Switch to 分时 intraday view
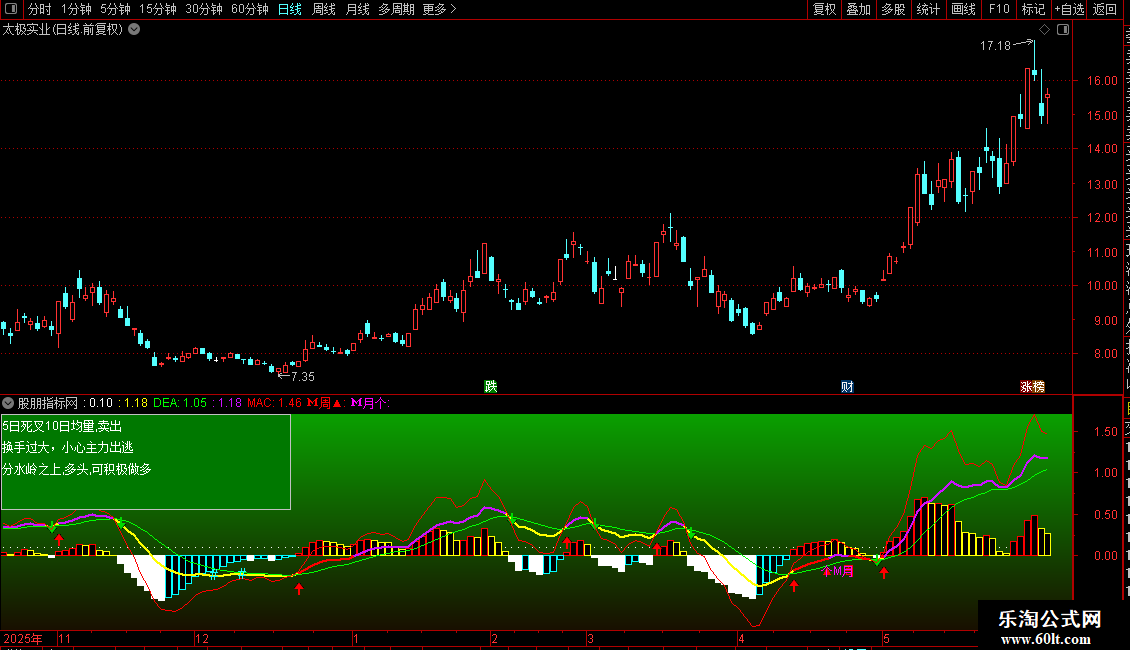 [40, 9]
